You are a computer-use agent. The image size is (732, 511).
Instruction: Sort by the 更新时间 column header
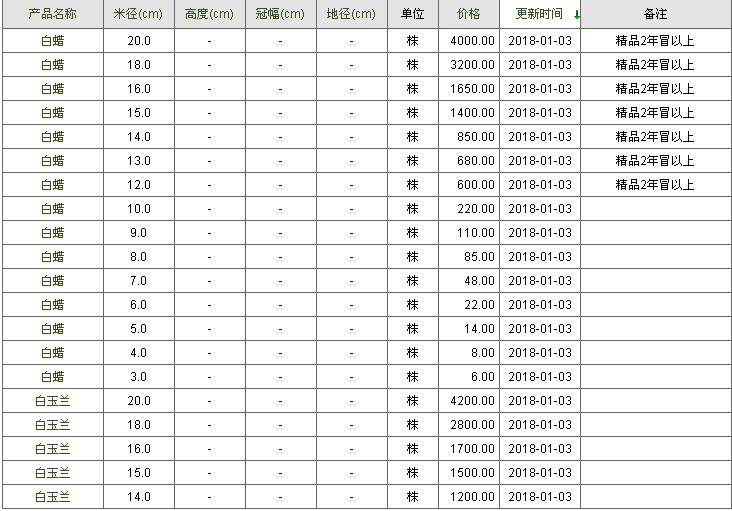pyautogui.click(x=538, y=15)
